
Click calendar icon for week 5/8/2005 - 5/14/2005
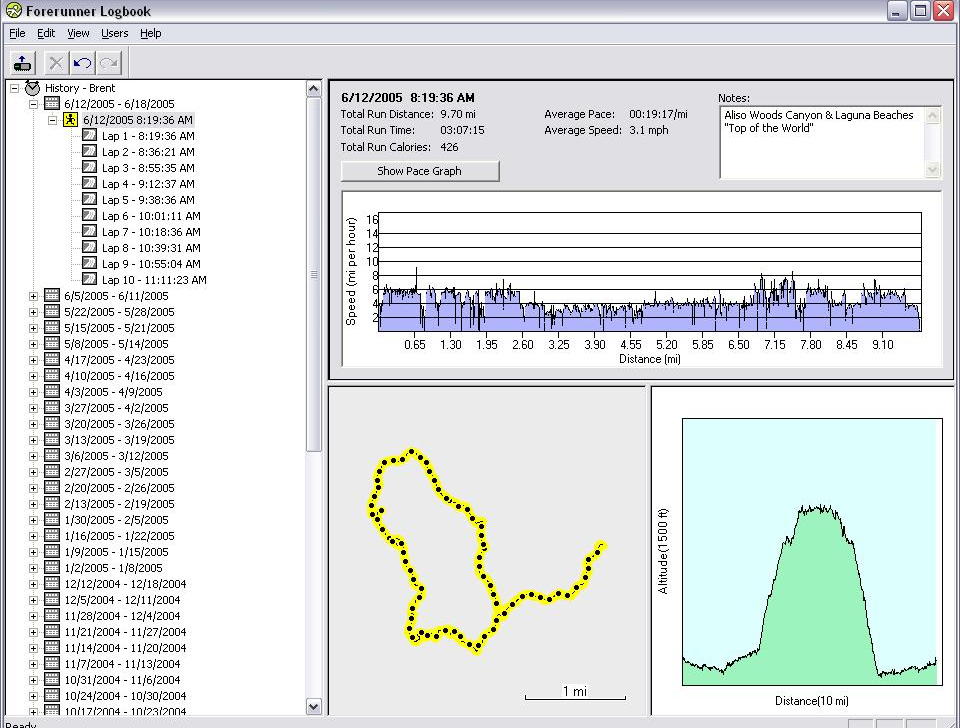click(52, 343)
